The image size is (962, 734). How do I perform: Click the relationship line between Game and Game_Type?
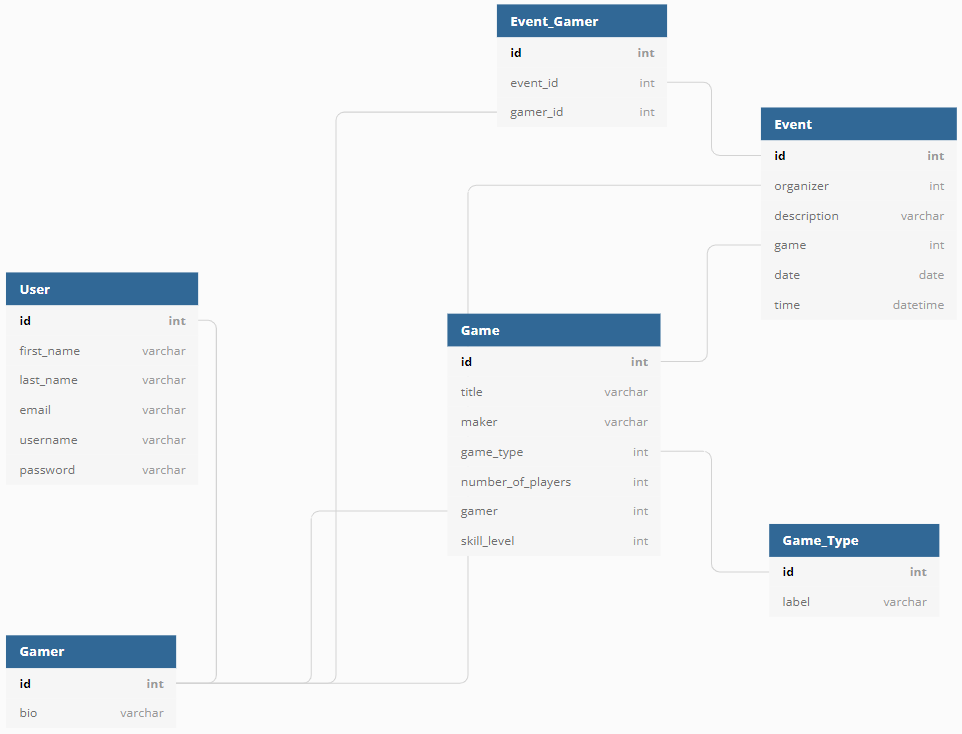click(712, 510)
